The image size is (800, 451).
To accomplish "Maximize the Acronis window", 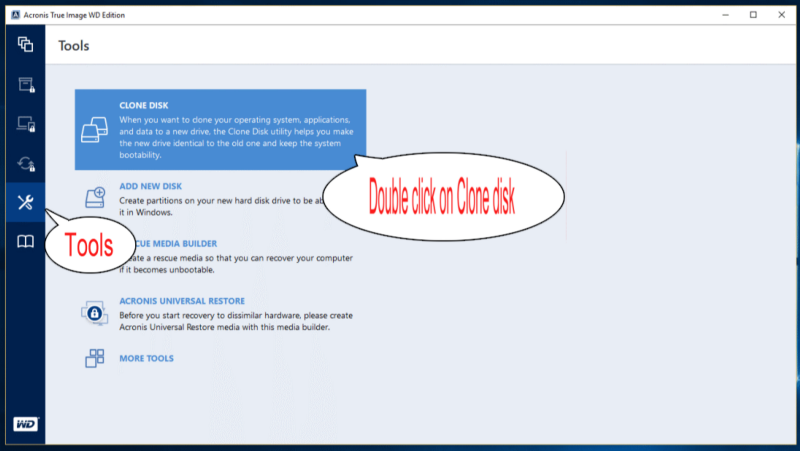I will [753, 15].
